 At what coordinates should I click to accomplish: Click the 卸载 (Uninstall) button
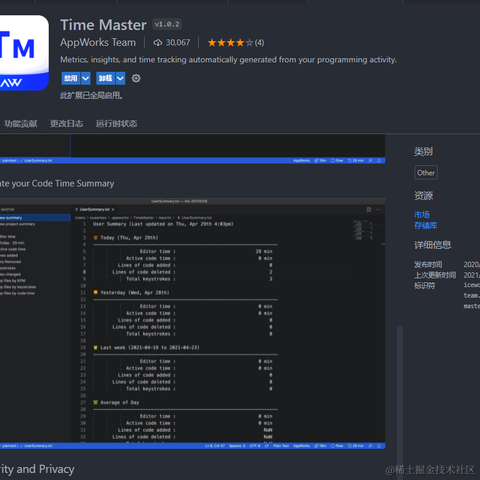(106, 78)
